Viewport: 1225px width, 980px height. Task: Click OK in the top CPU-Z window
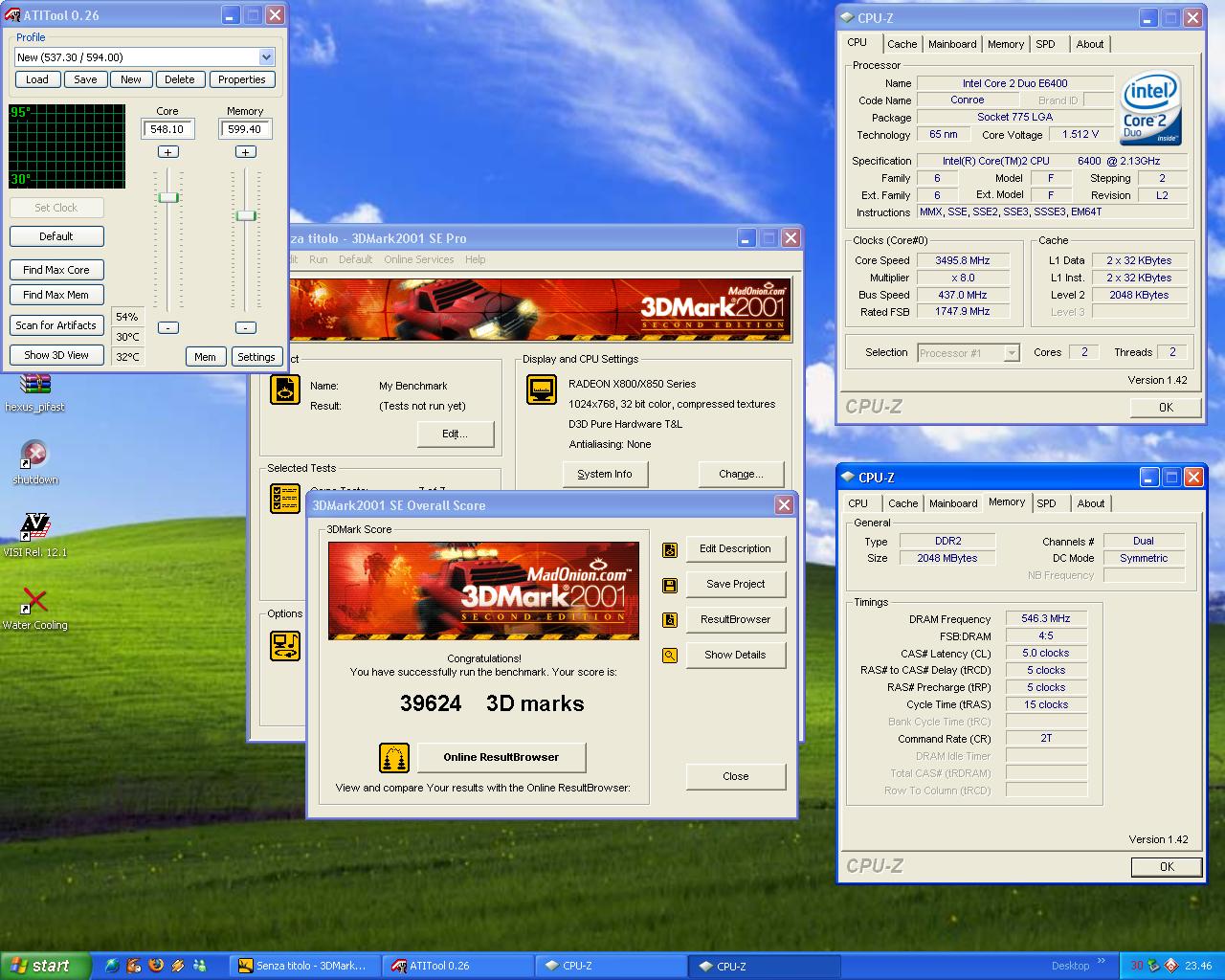tap(1166, 407)
